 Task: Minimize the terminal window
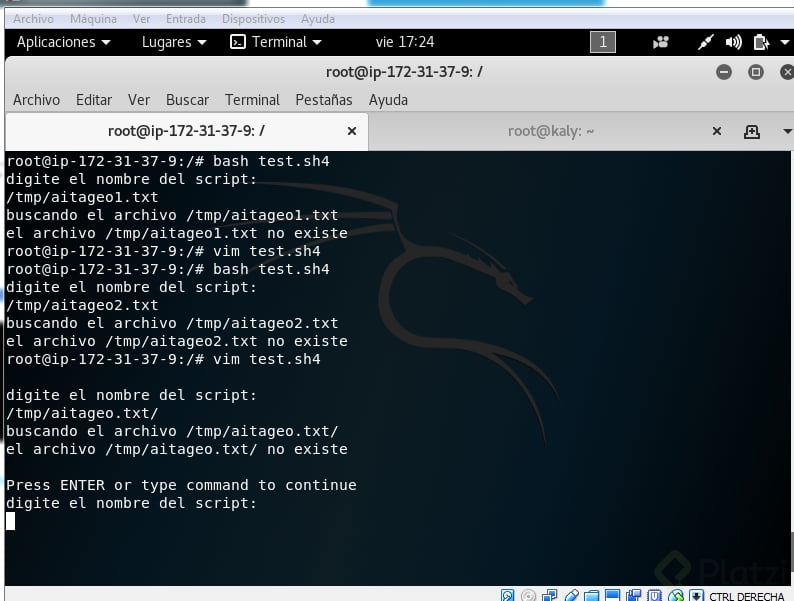click(x=724, y=72)
